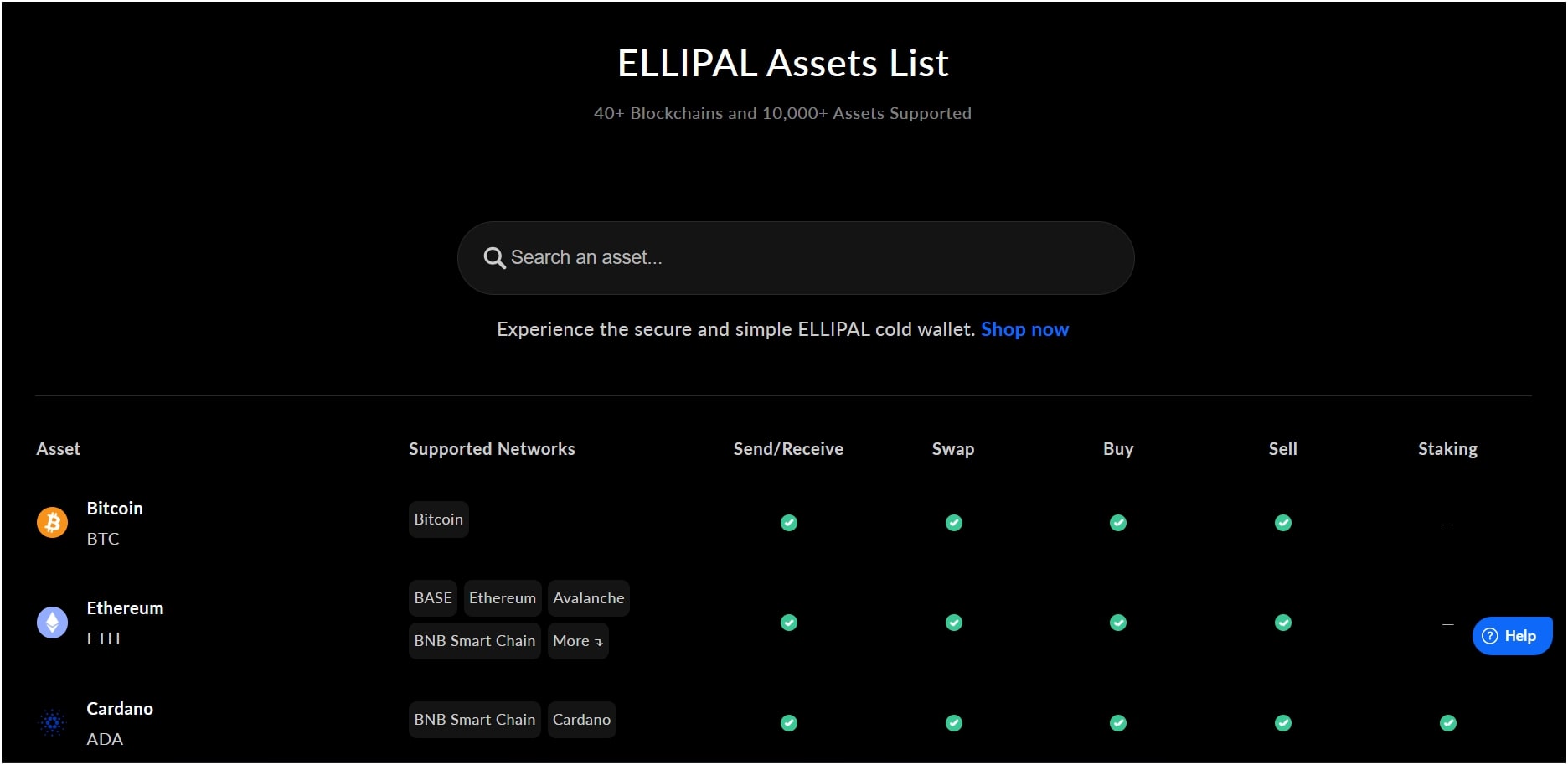
Task: Open the Shop now link
Action: tap(1024, 328)
